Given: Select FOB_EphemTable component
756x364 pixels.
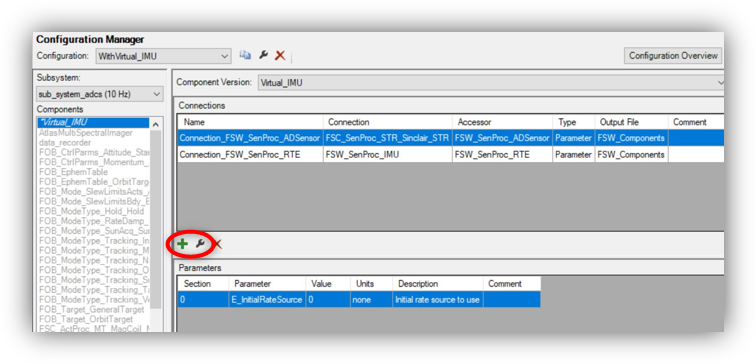Looking at the screenshot, I should tap(73, 172).
